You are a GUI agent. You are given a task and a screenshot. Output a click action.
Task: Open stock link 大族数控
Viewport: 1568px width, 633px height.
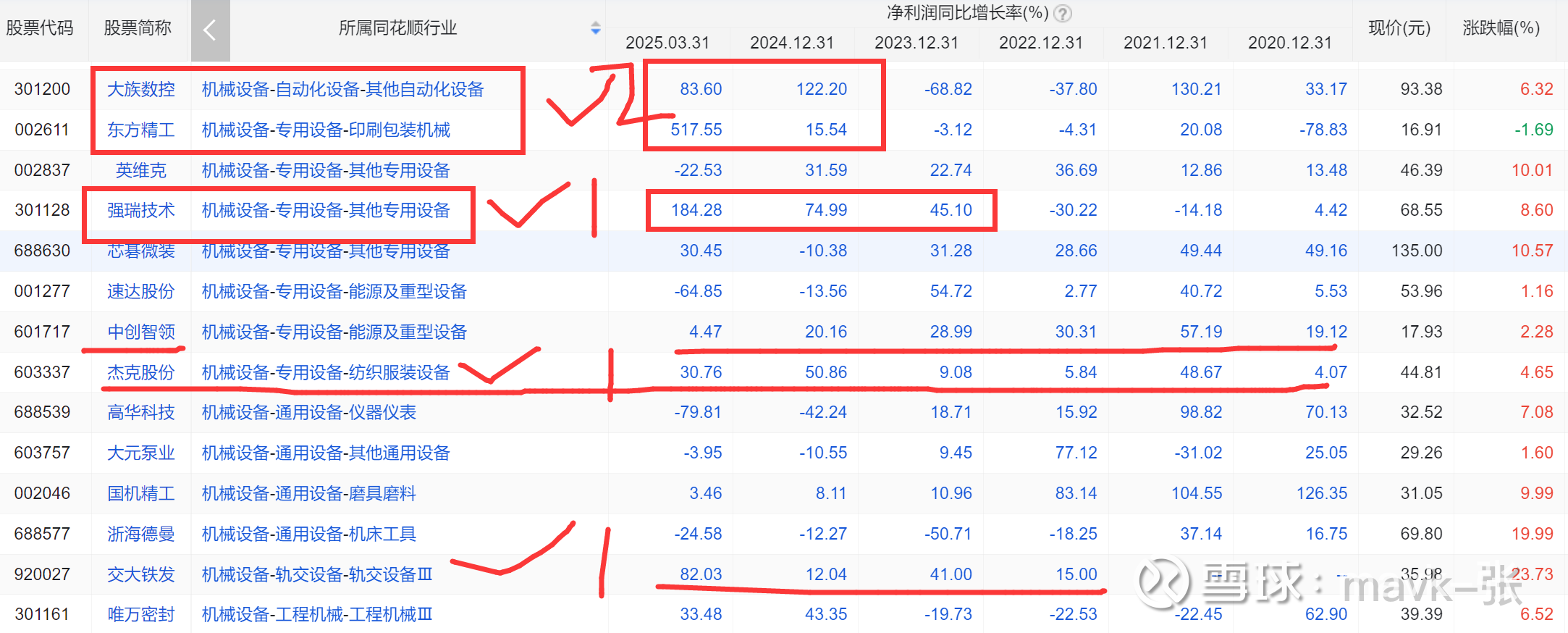coord(141,89)
